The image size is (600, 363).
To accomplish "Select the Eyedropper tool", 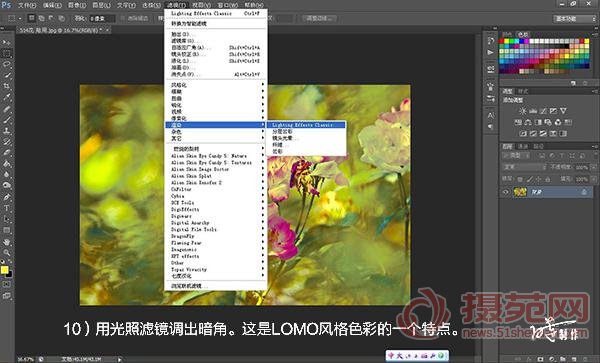I will pyautogui.click(x=7, y=98).
